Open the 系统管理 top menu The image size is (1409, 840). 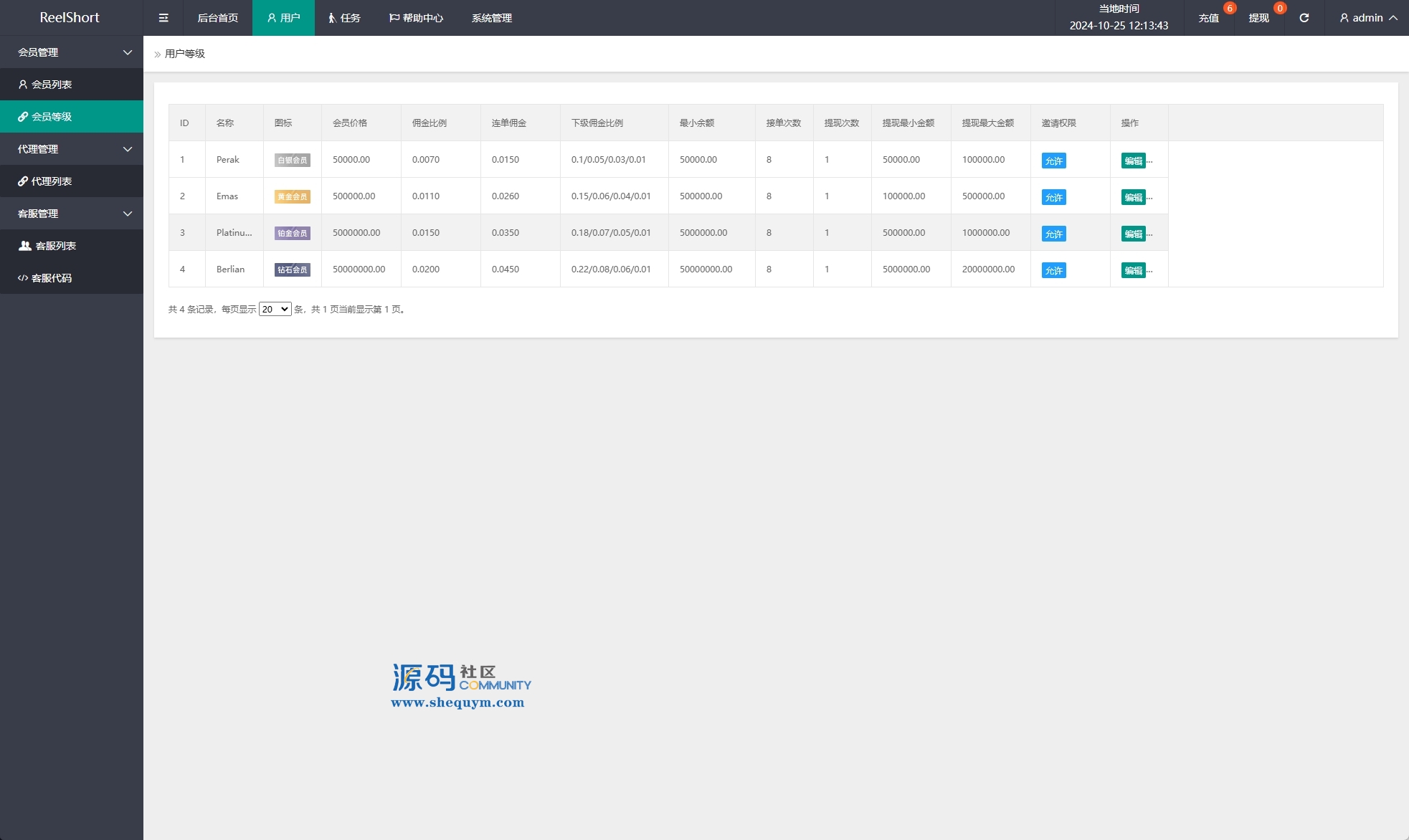(x=491, y=18)
